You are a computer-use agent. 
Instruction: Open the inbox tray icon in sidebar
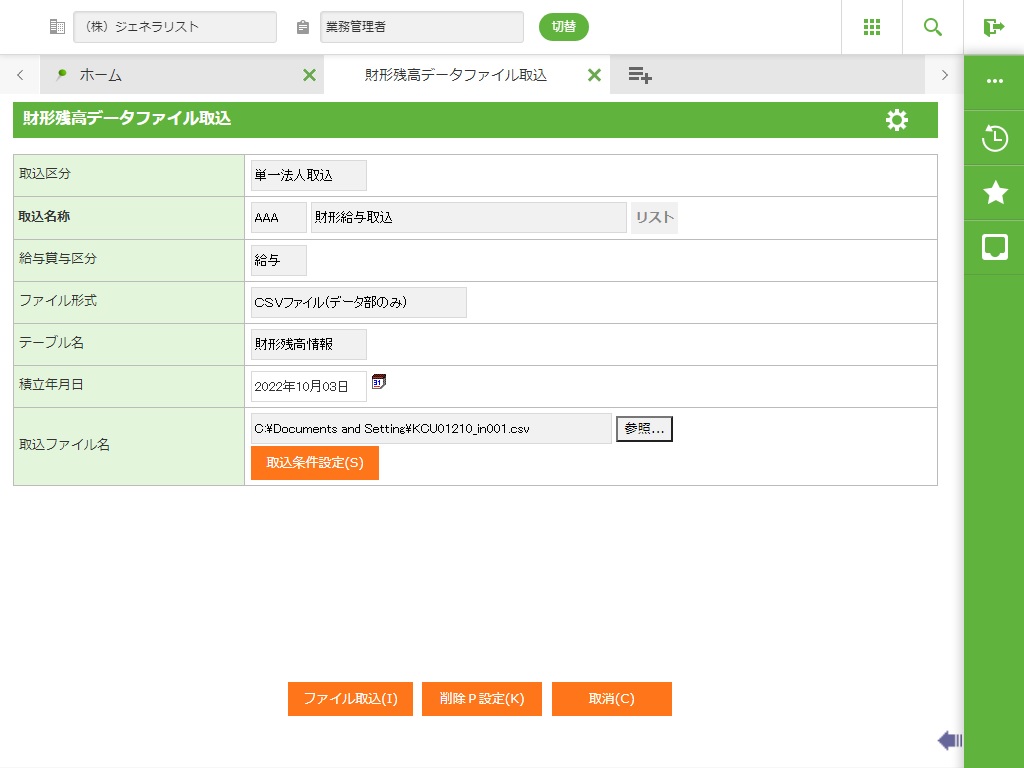[x=994, y=247]
